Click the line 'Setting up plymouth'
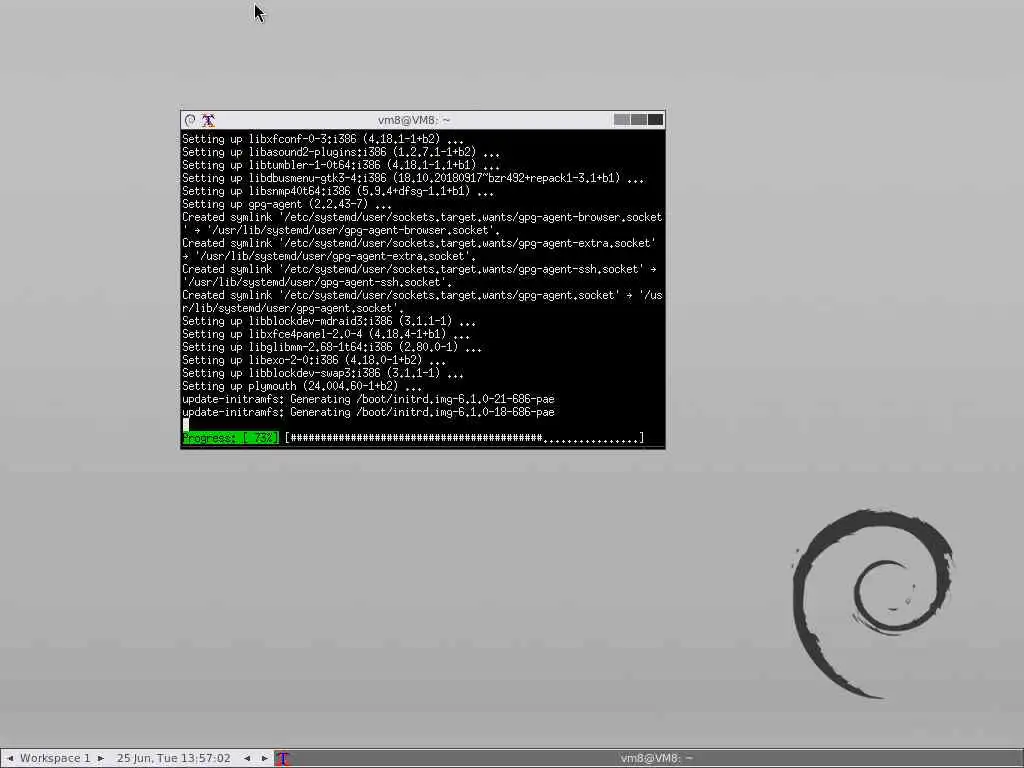Viewport: 1024px width, 768px height. (302, 387)
